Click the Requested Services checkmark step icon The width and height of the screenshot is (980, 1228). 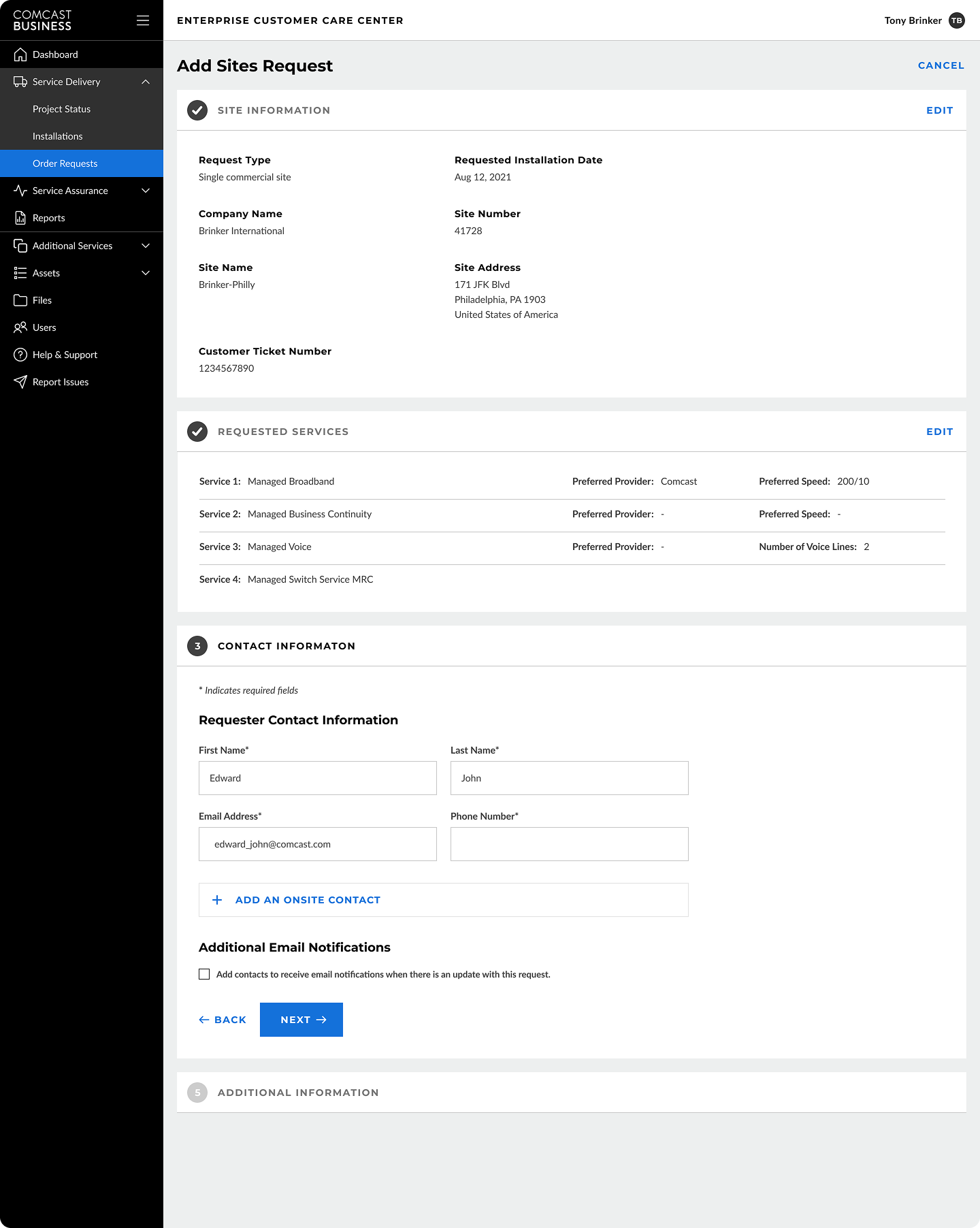pos(197,432)
